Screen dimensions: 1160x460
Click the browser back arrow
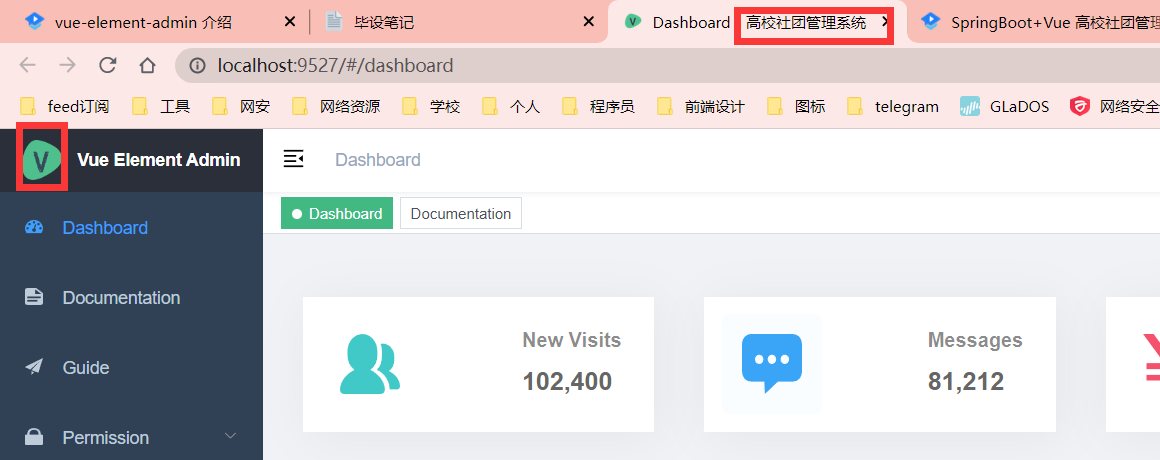[x=28, y=66]
